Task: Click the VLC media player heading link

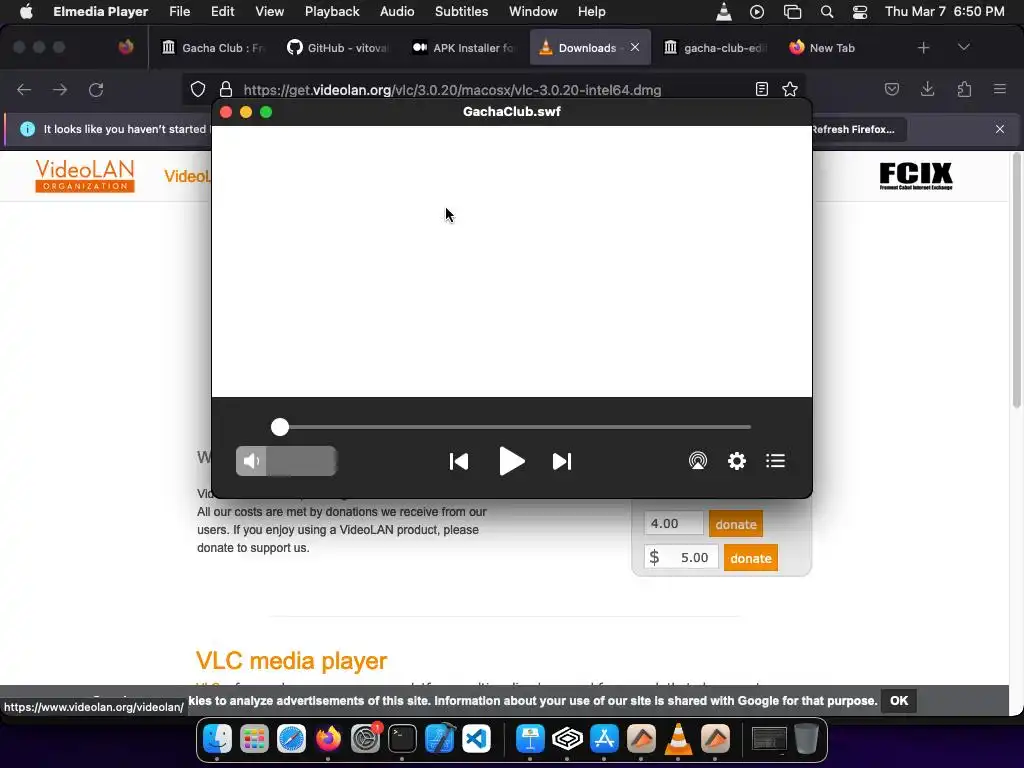Action: [x=291, y=661]
